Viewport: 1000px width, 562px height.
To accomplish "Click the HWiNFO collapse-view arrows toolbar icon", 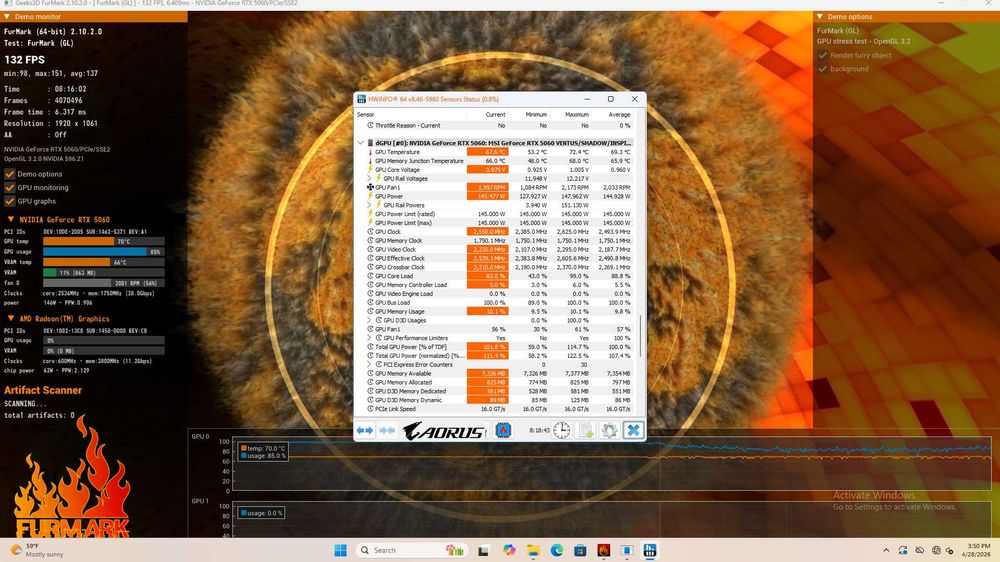I will pyautogui.click(x=387, y=431).
